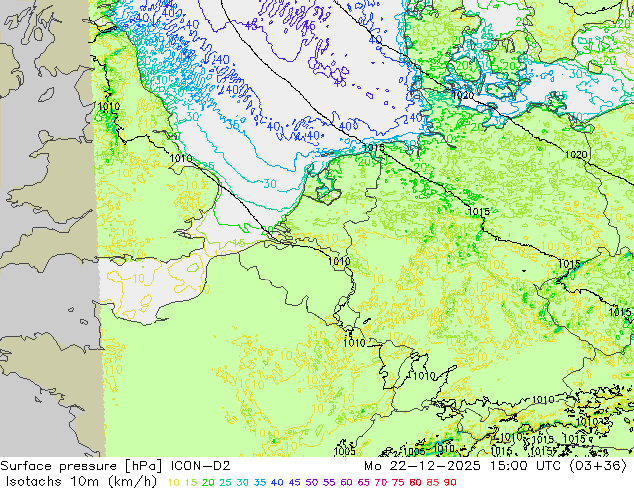Click the light blue "35" legend value
The width and height of the screenshot is (634, 490).
pyautogui.click(x=260, y=482)
